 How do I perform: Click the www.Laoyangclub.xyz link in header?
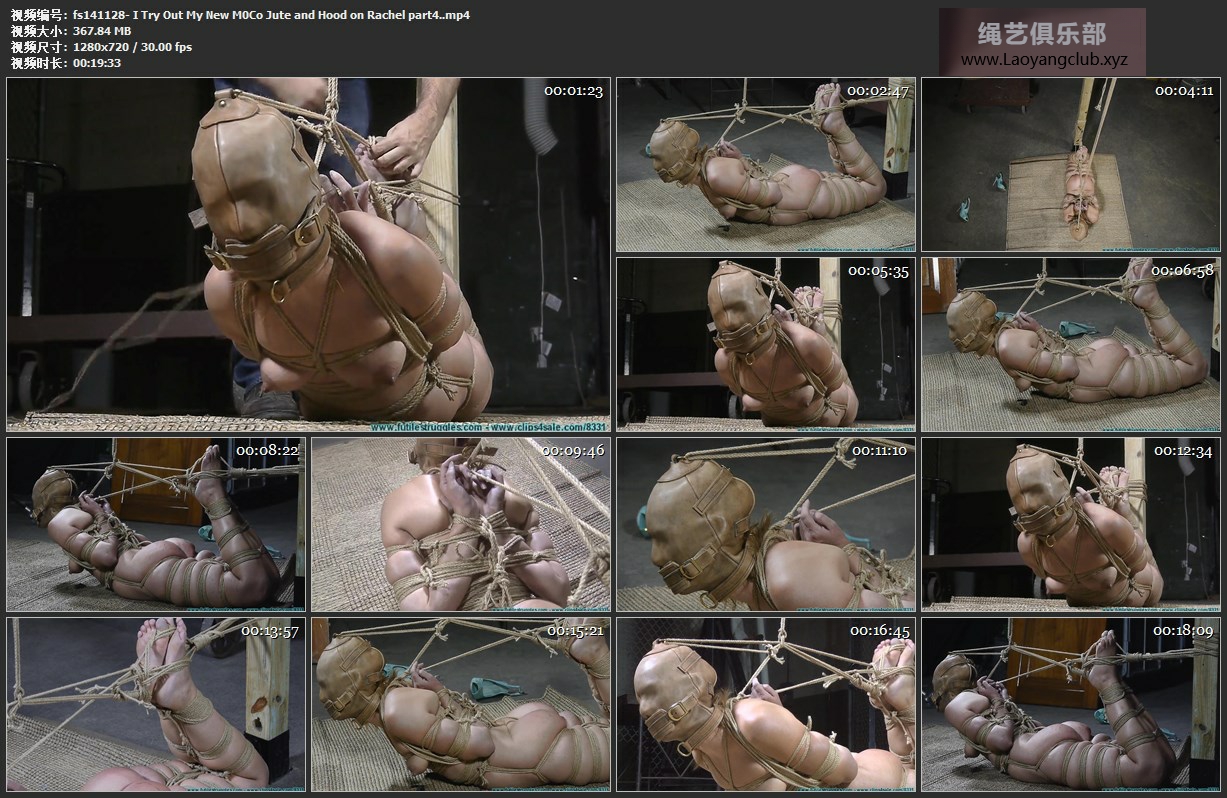[1043, 60]
